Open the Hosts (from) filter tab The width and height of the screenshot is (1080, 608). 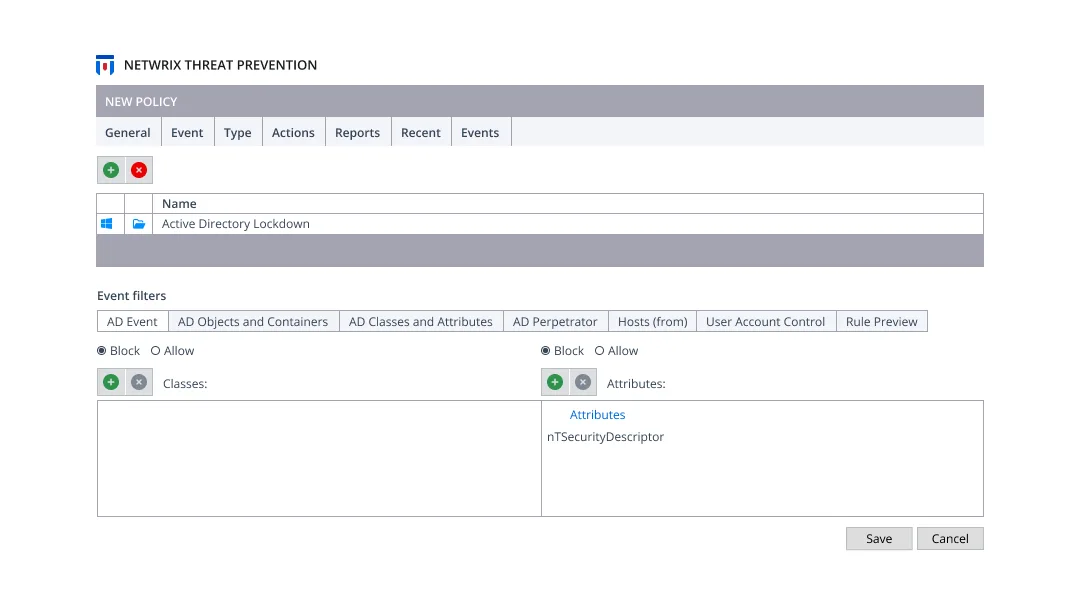click(x=652, y=322)
